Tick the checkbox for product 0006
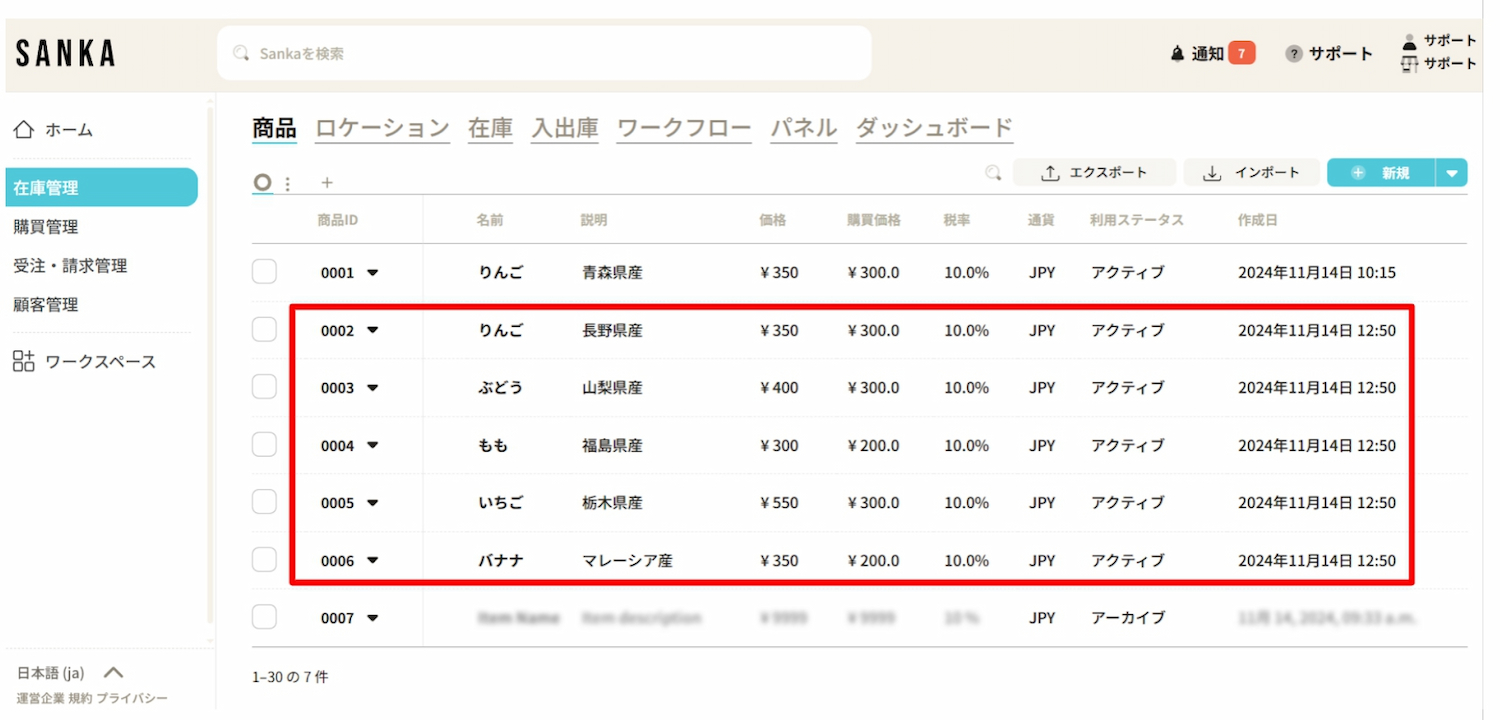 264,560
